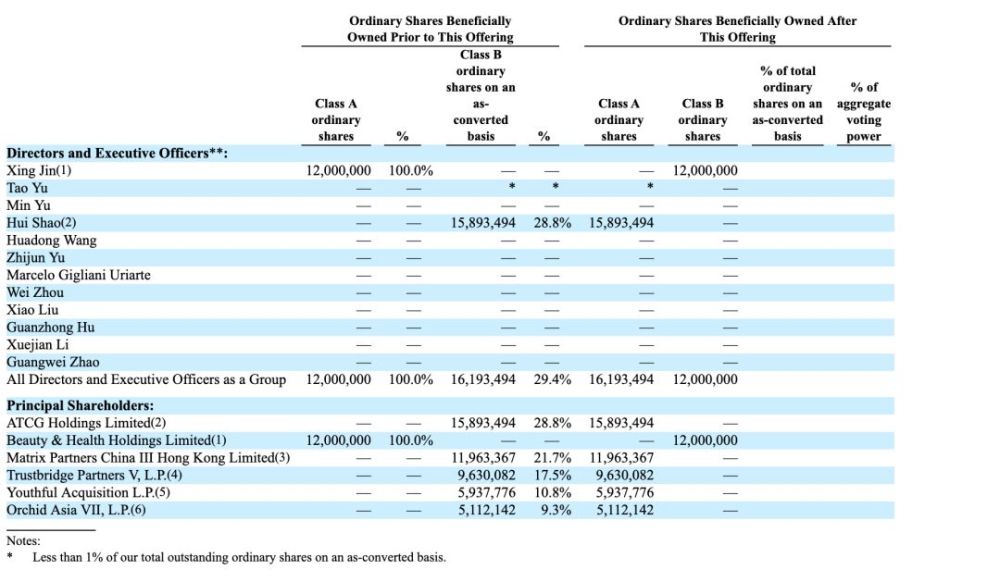1000x582 pixels.
Task: Click the 21.7% value for Matrix Partners
Action: click(552, 458)
